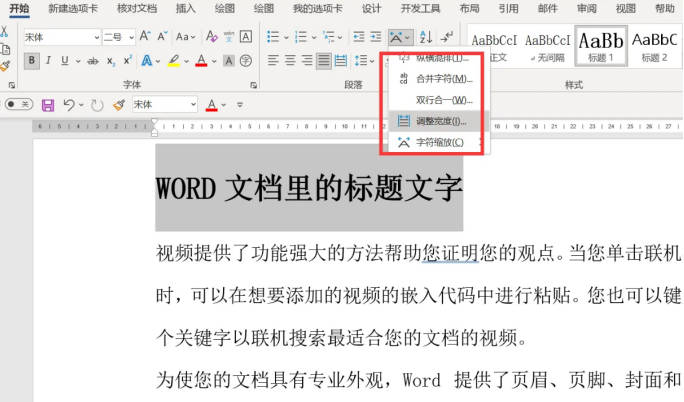Select 合并字符(M) menu item

[437, 79]
